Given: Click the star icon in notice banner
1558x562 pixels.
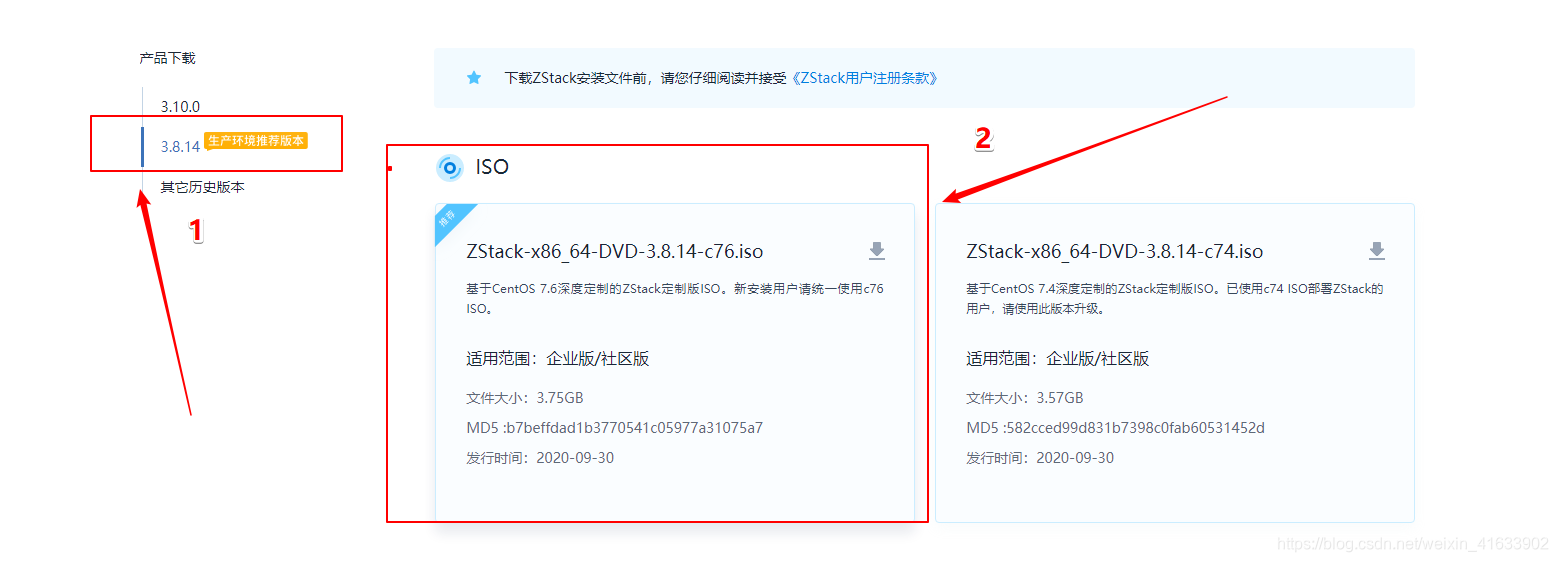Looking at the screenshot, I should [x=474, y=78].
